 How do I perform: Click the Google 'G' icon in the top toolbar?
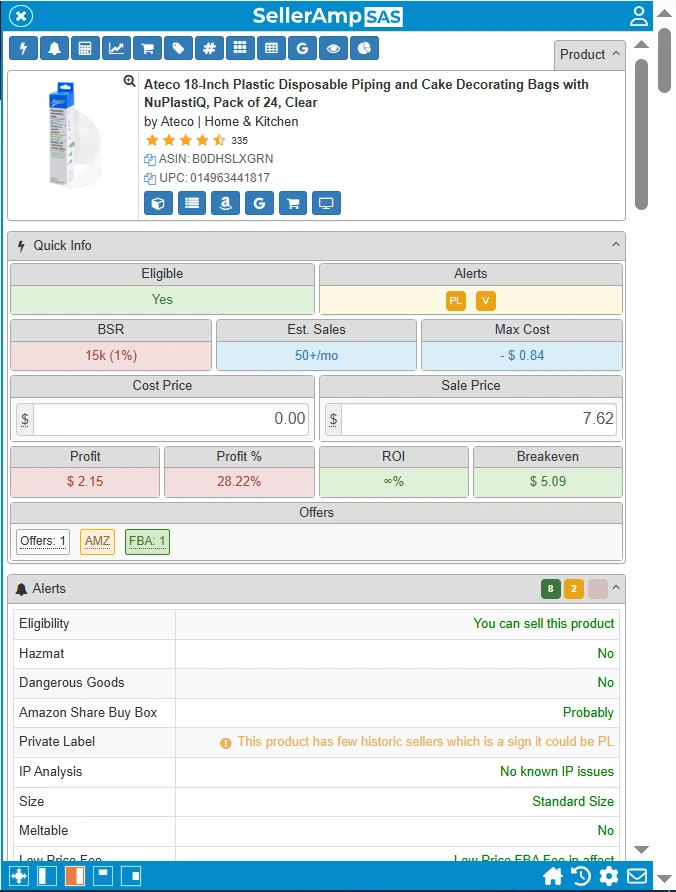(x=302, y=48)
